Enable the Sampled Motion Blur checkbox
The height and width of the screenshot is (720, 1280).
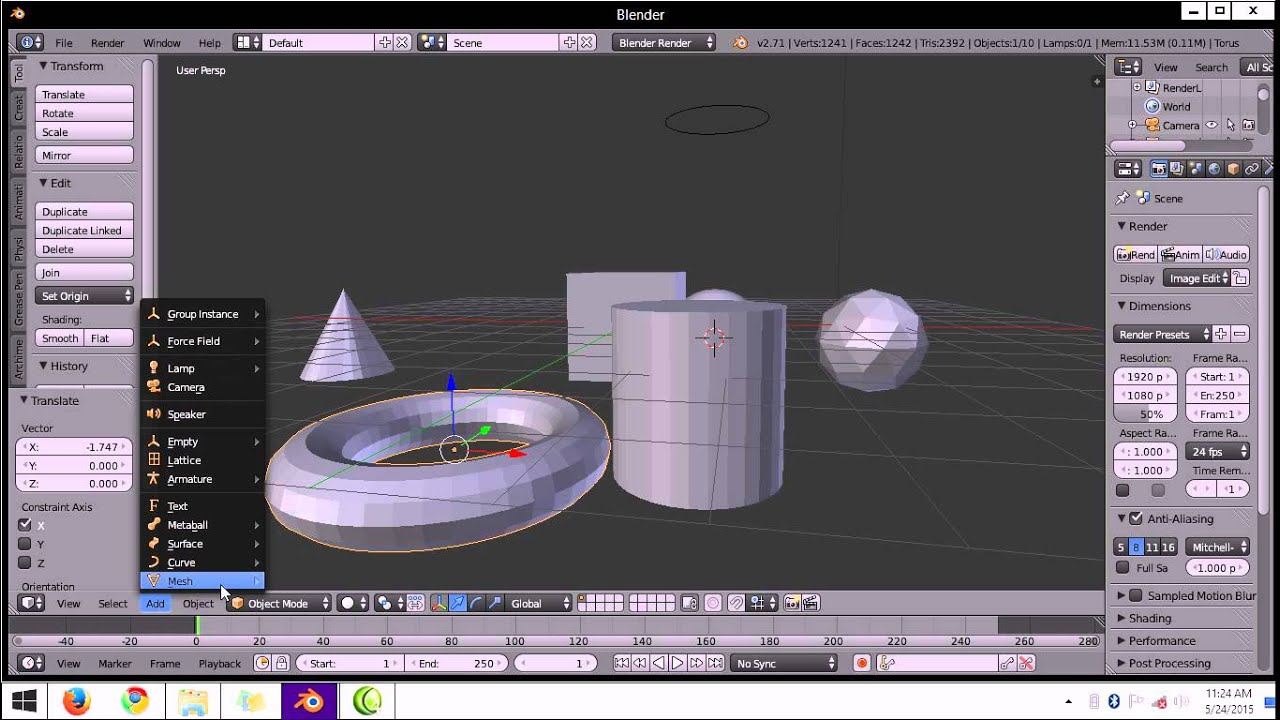click(x=1136, y=595)
